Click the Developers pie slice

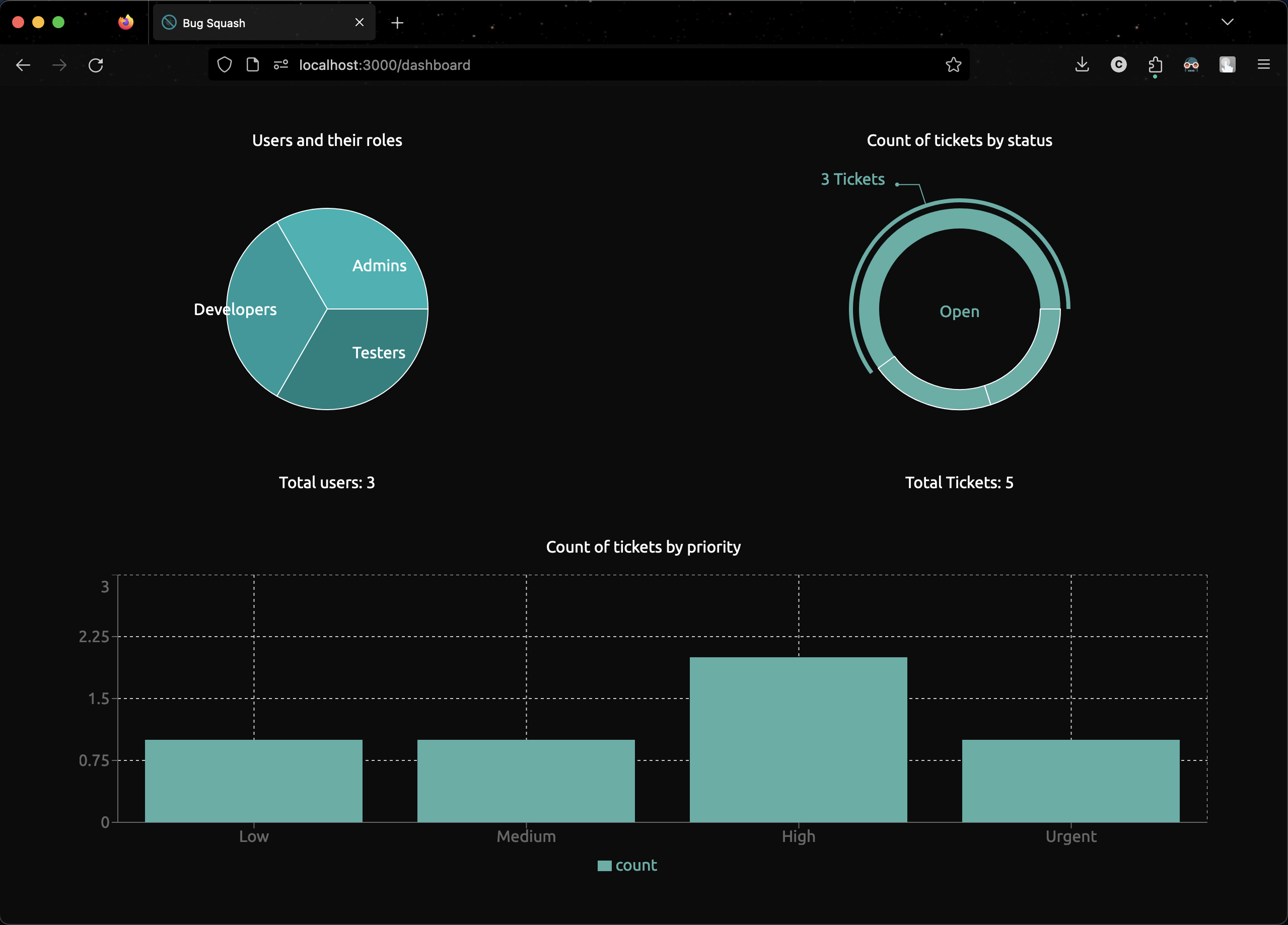coord(267,310)
